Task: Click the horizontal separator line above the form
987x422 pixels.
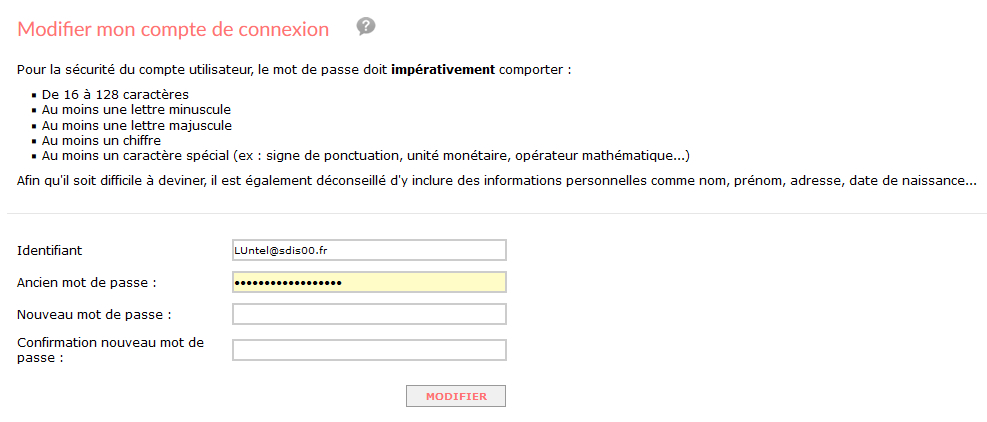Action: point(497,214)
